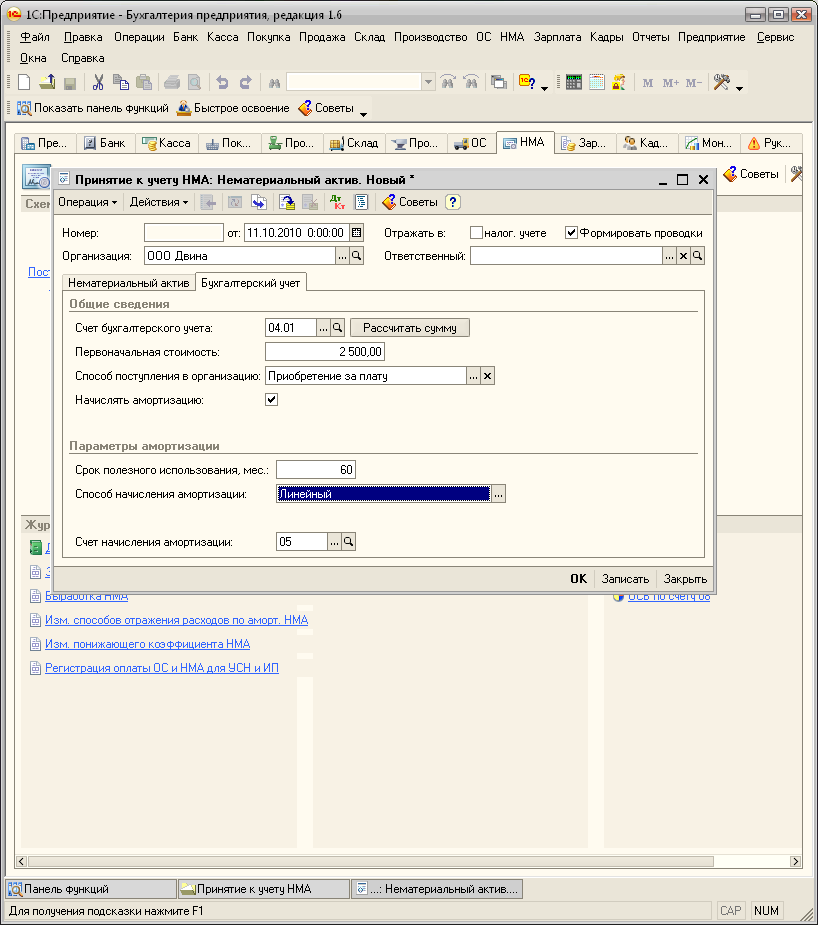Open the Calendar icon in the toolbar
The height and width of the screenshot is (925, 818).
coord(596,82)
